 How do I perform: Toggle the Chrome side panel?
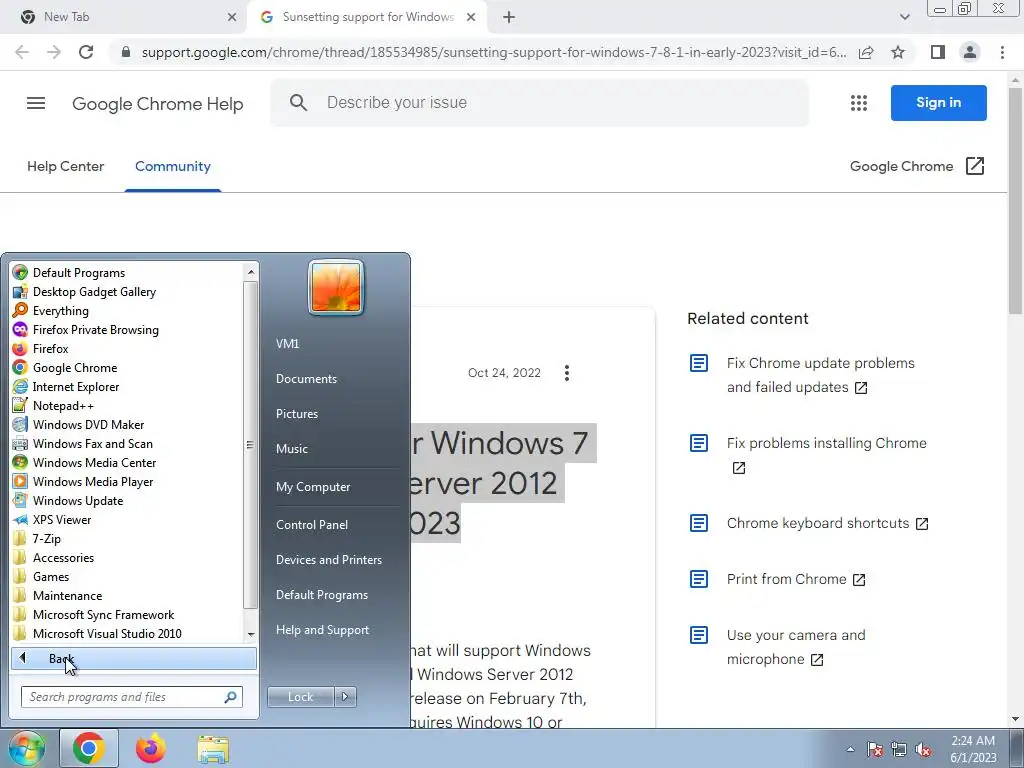click(x=938, y=52)
